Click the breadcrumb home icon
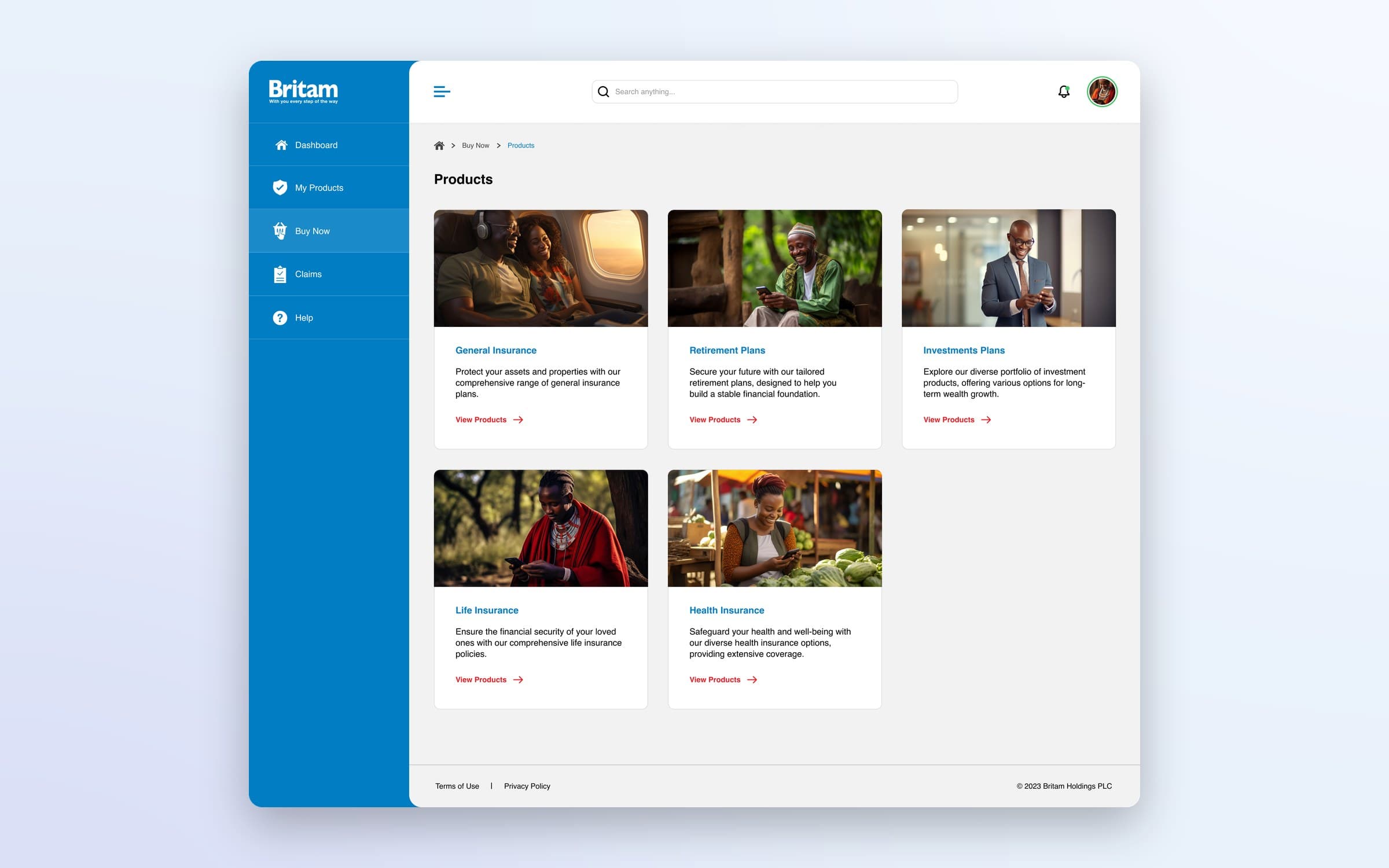This screenshot has height=868, width=1389. point(439,145)
